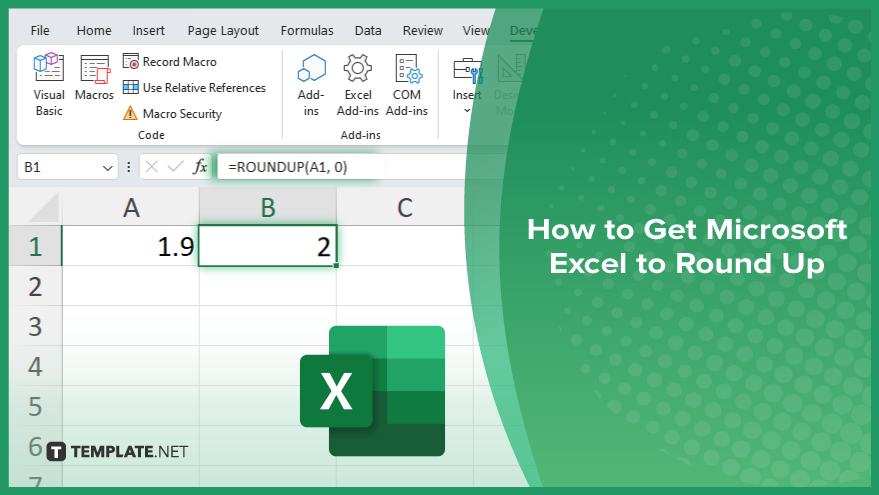Confirm formula with the checkmark icon
This screenshot has height=495, width=879.
175,166
